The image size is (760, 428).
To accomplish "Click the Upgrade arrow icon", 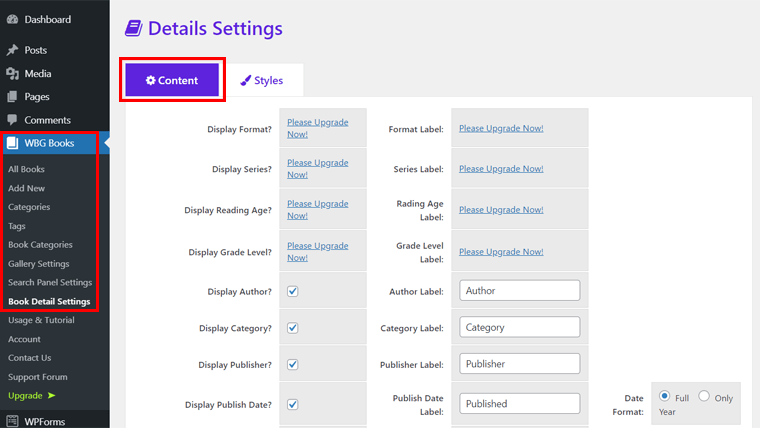I will point(52,396).
